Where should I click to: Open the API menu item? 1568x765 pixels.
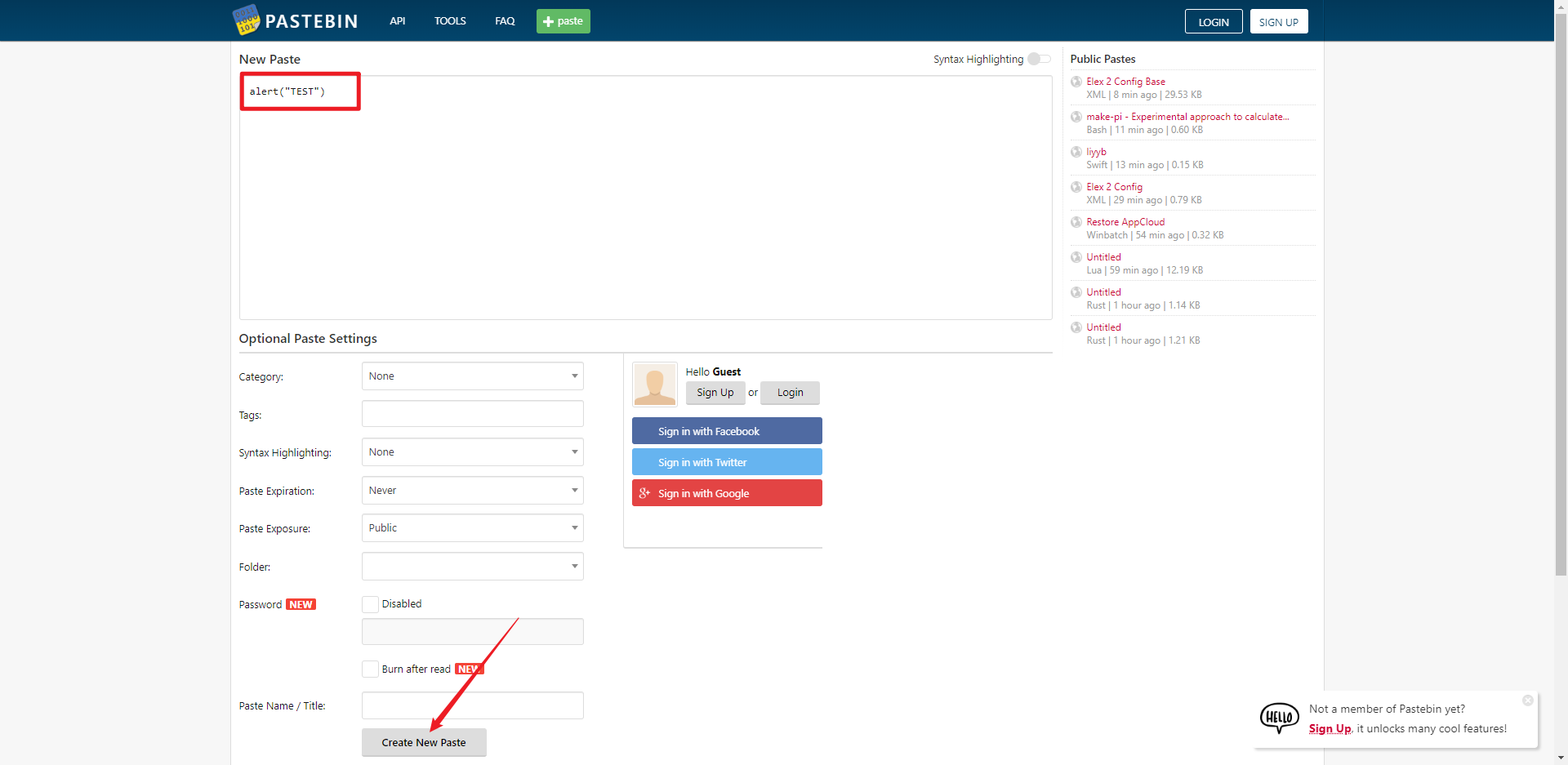(x=398, y=21)
